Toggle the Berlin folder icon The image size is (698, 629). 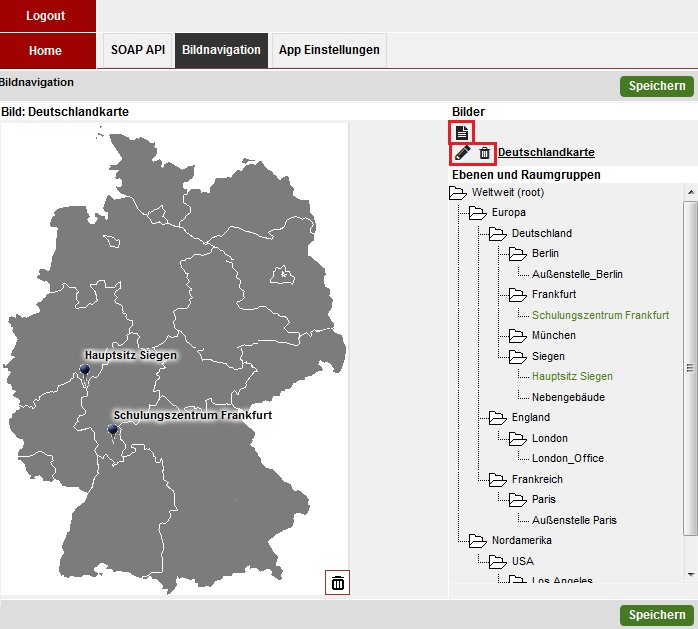(x=518, y=254)
